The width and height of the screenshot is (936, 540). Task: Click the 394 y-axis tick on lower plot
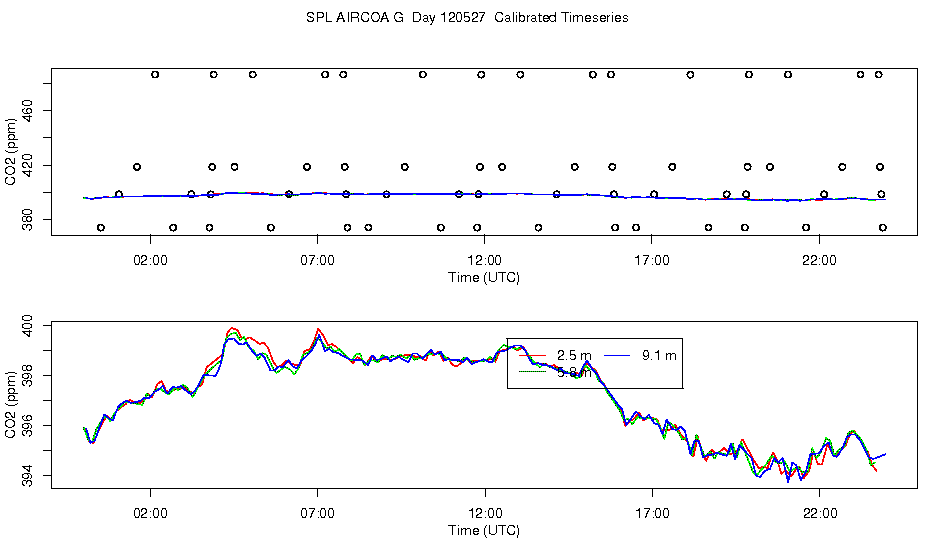(x=27, y=476)
